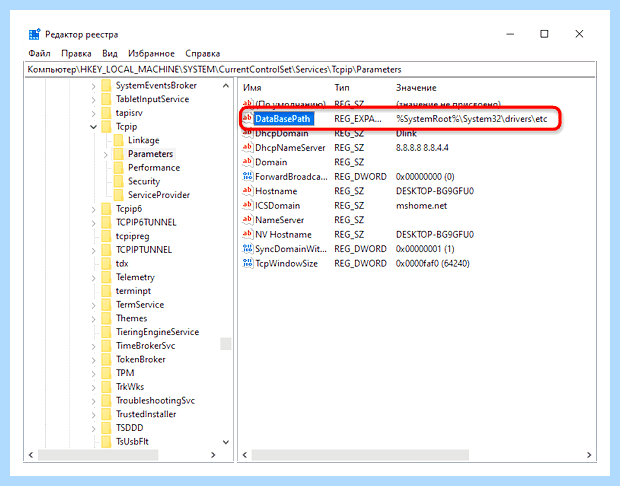Sort by the Значение column header
Image resolution: width=620 pixels, height=486 pixels.
pyautogui.click(x=416, y=88)
